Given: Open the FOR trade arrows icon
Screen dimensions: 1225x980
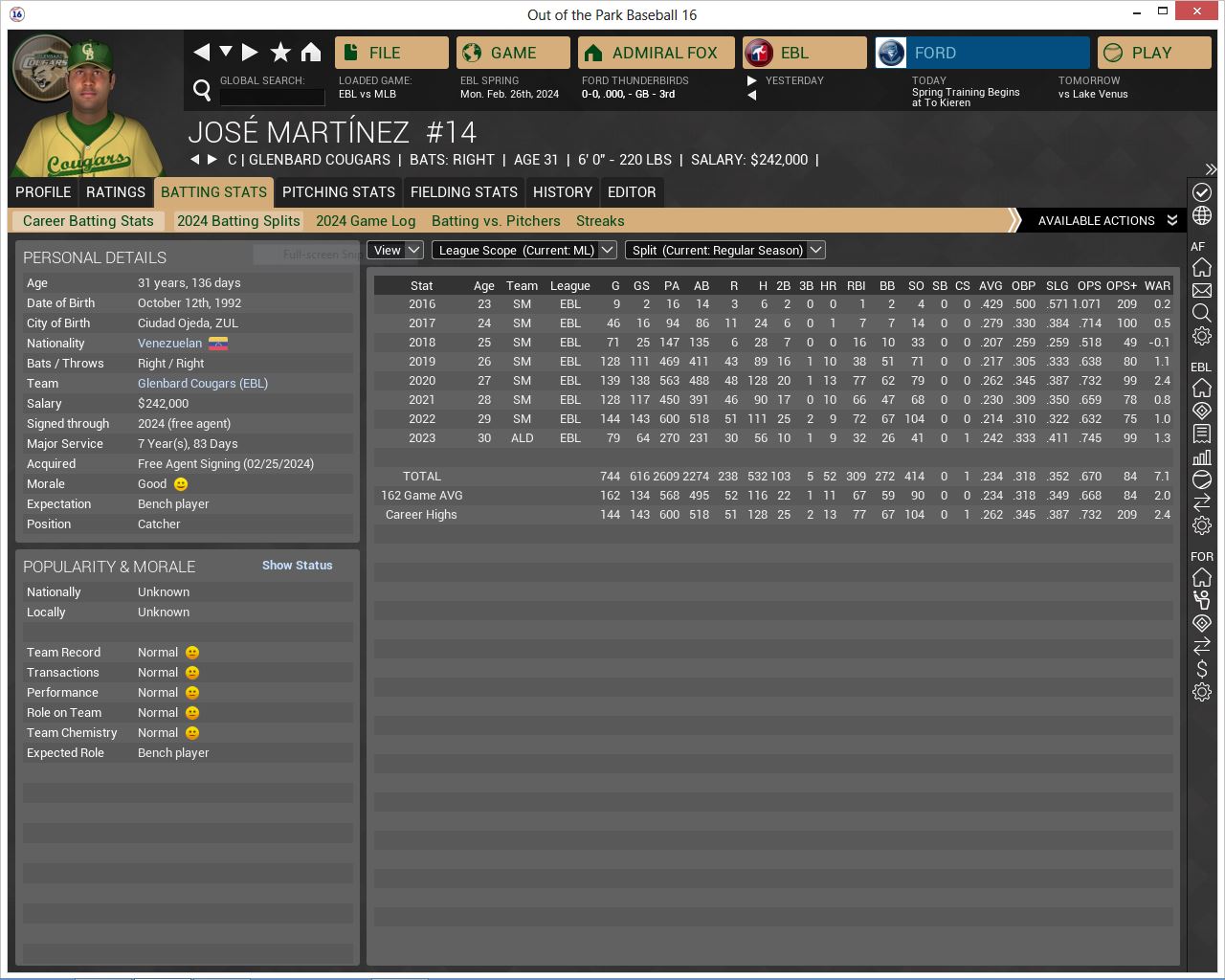Looking at the screenshot, I should coord(1202,646).
